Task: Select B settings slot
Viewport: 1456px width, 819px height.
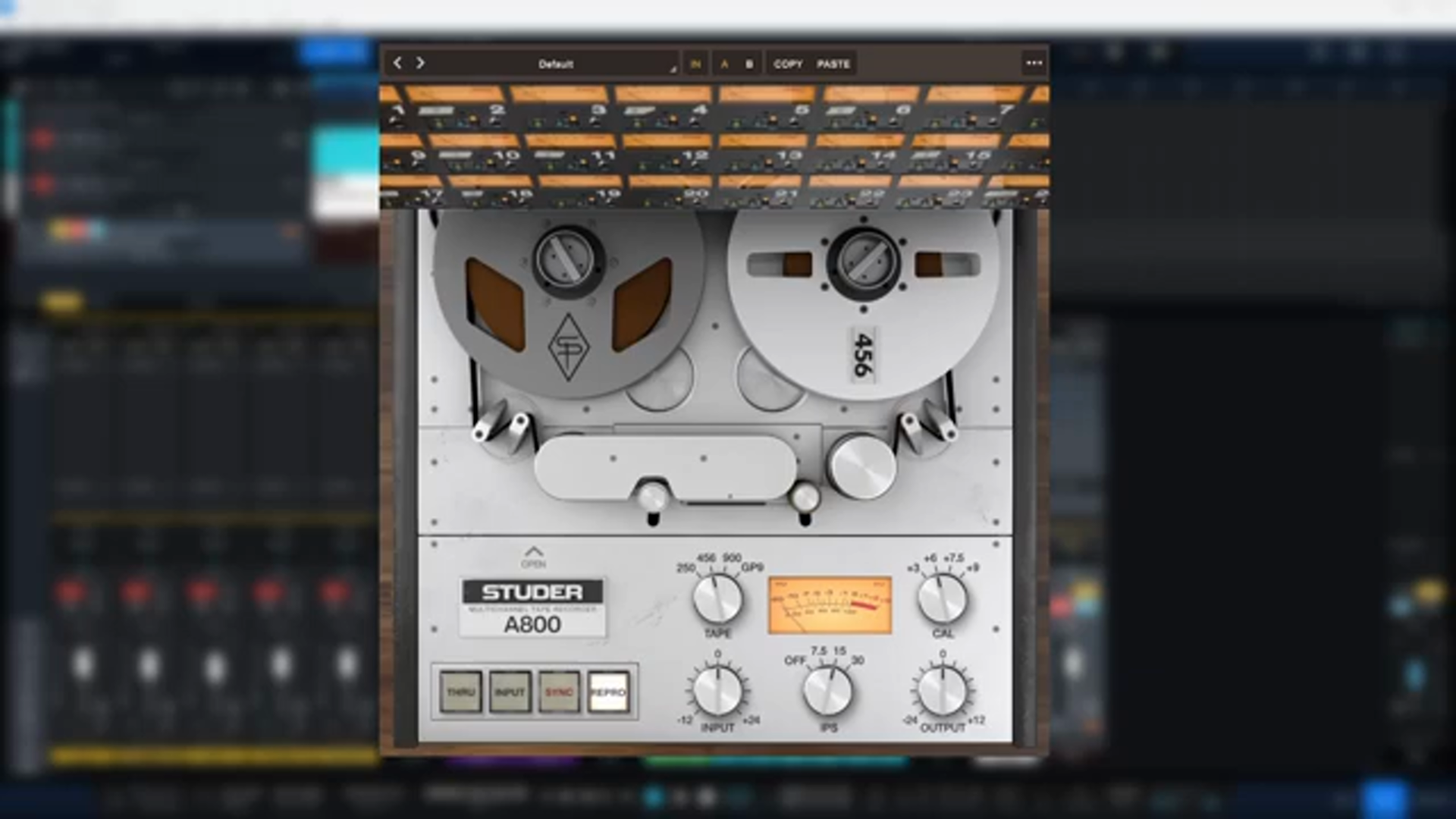Action: [x=749, y=64]
